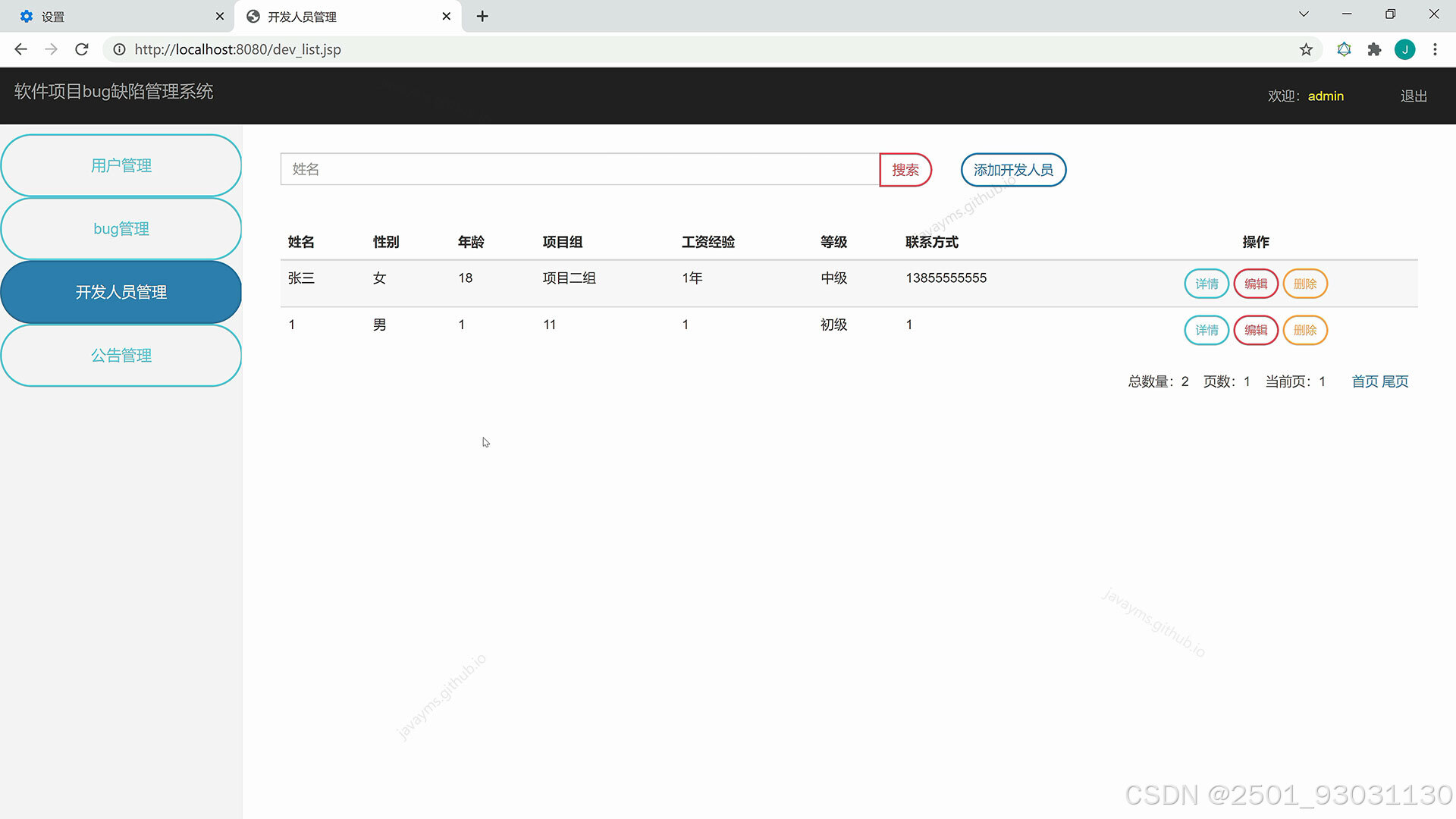Switch to the 开发人员管理 browser tab
The height and width of the screenshot is (819, 1456).
[347, 16]
